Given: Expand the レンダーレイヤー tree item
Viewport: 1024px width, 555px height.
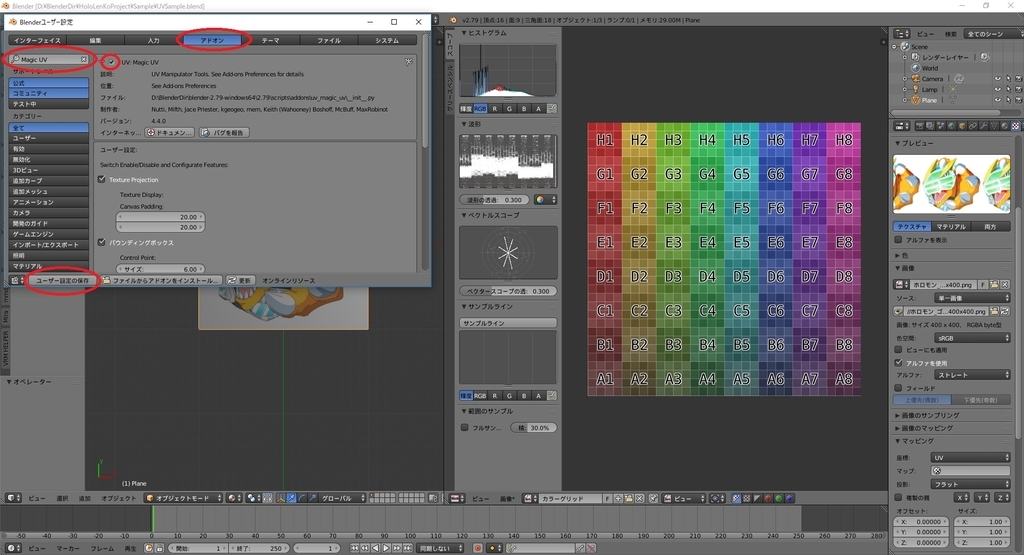Looking at the screenshot, I should pos(904,57).
